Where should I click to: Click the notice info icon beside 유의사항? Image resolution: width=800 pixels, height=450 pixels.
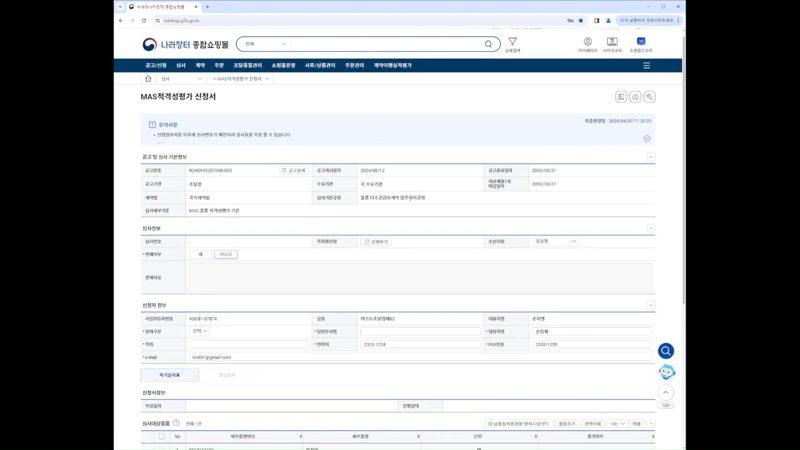tap(152, 124)
